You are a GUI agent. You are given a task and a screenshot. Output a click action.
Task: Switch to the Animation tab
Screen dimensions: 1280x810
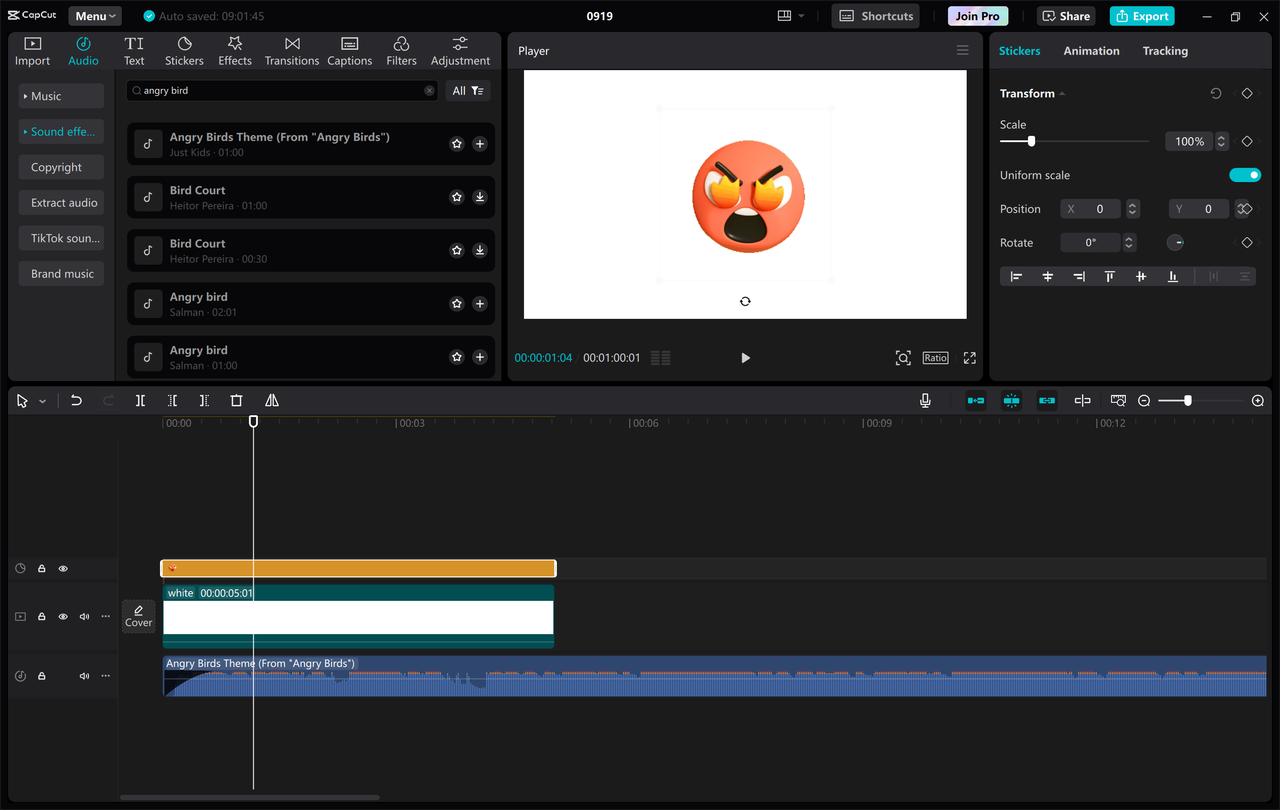coord(1091,50)
